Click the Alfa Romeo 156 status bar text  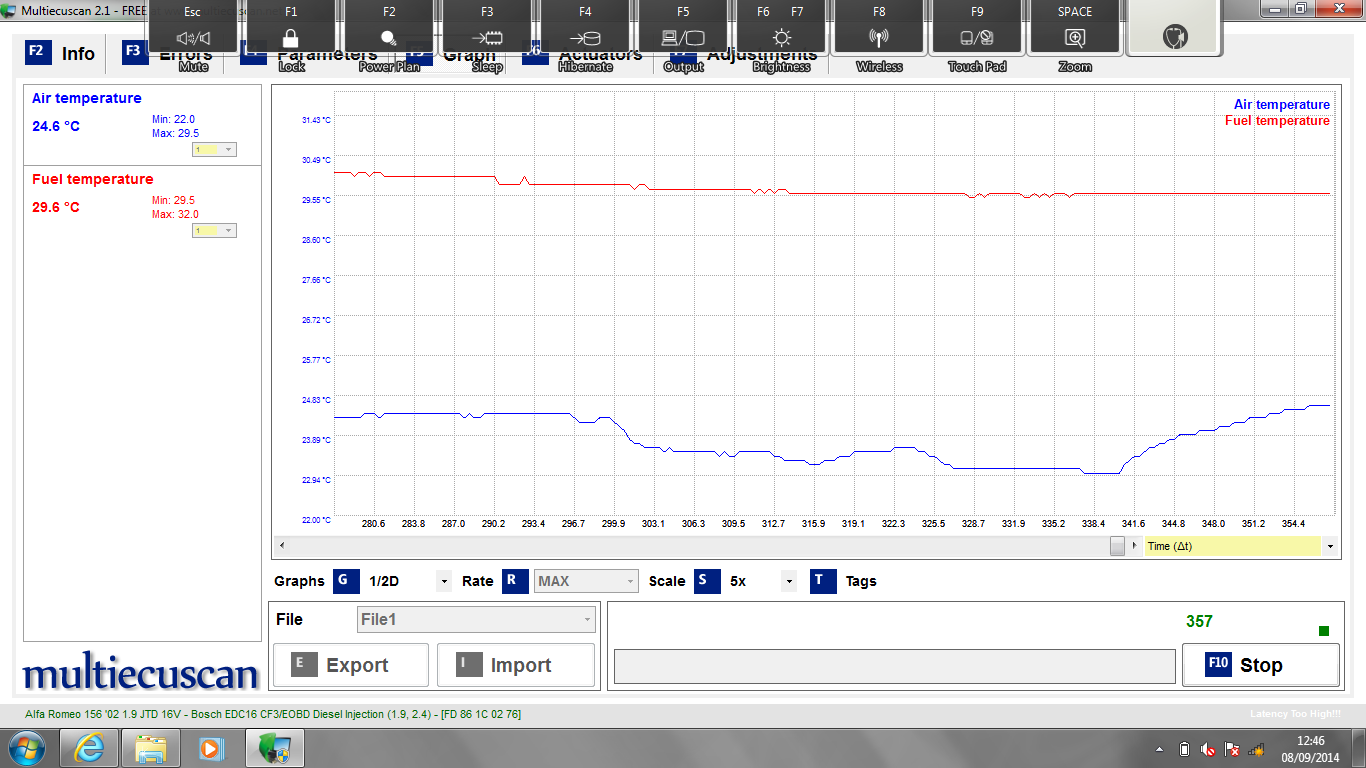pyautogui.click(x=272, y=714)
